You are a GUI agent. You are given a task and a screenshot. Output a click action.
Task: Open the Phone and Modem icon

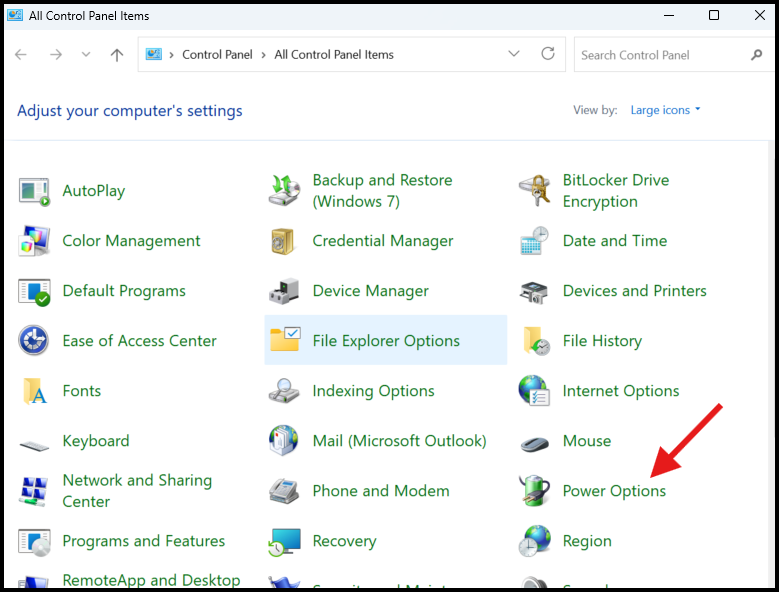pyautogui.click(x=284, y=491)
